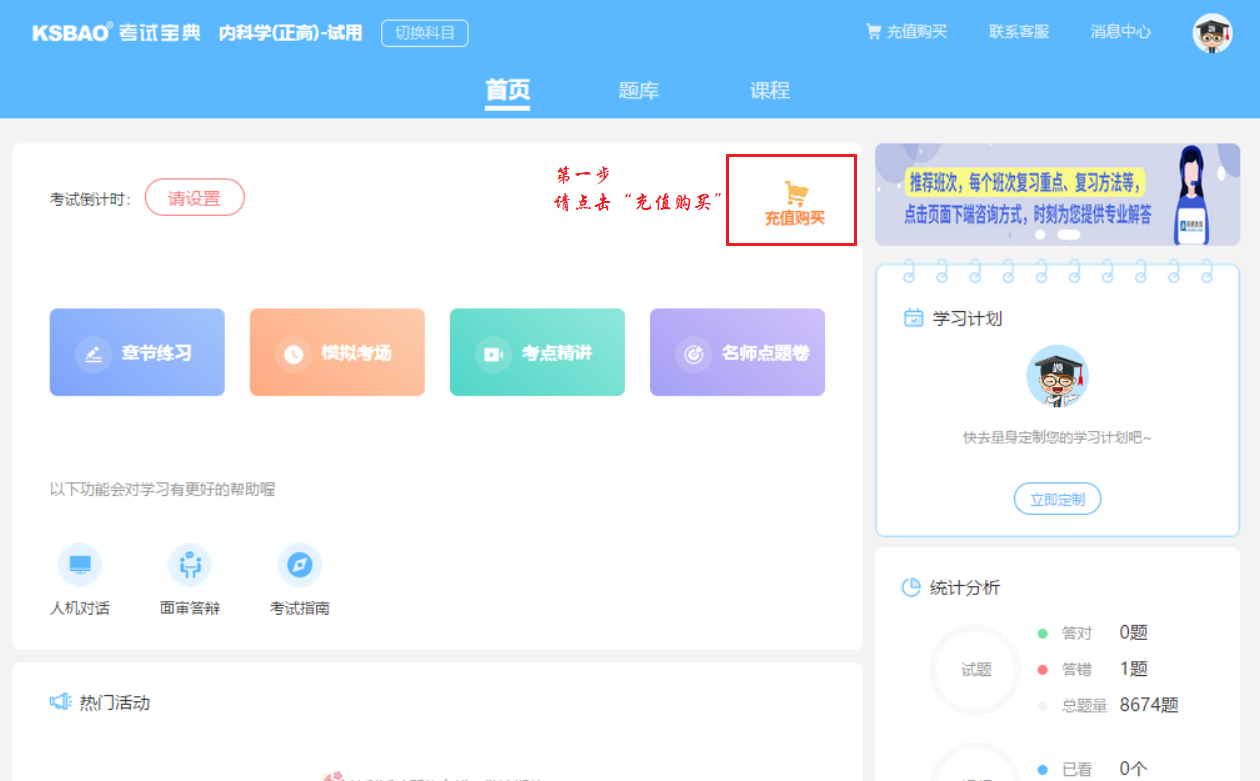Switch to the 题库 tab
This screenshot has height=781, width=1260.
(638, 90)
